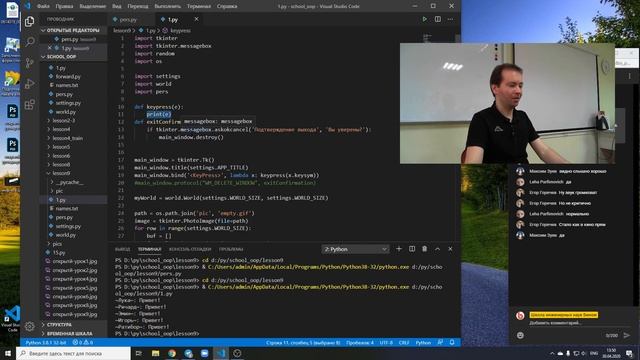640x360 pixels.
Task: Kill terminal with trash icon
Action: click(x=424, y=249)
